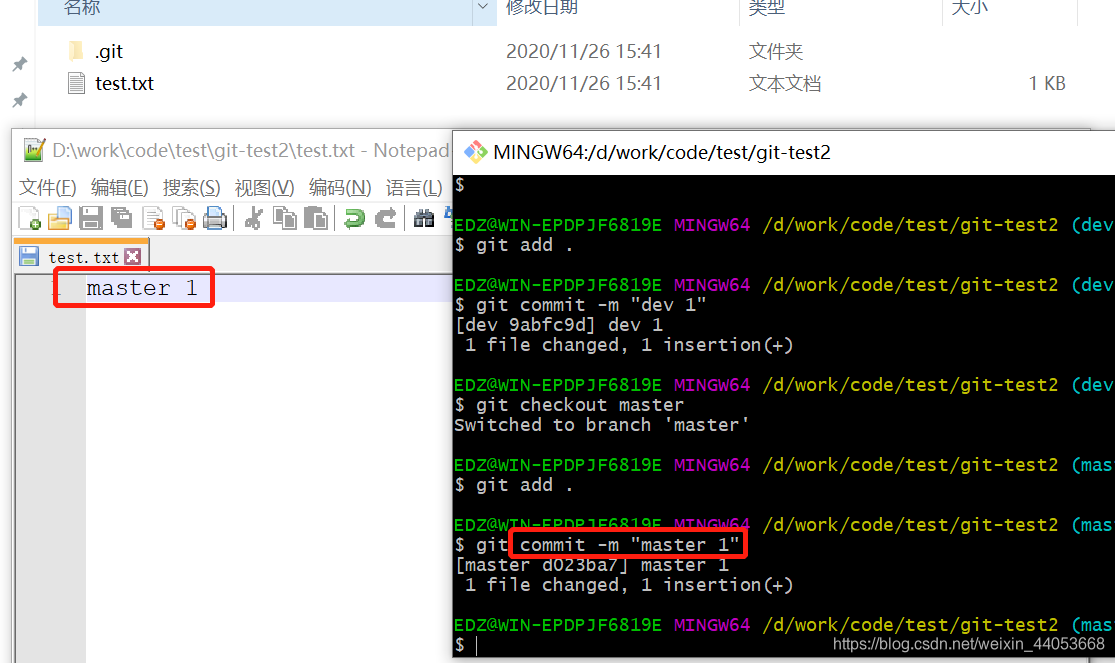Sort Explorer by 大小 column header
The image size is (1115, 663).
(970, 8)
